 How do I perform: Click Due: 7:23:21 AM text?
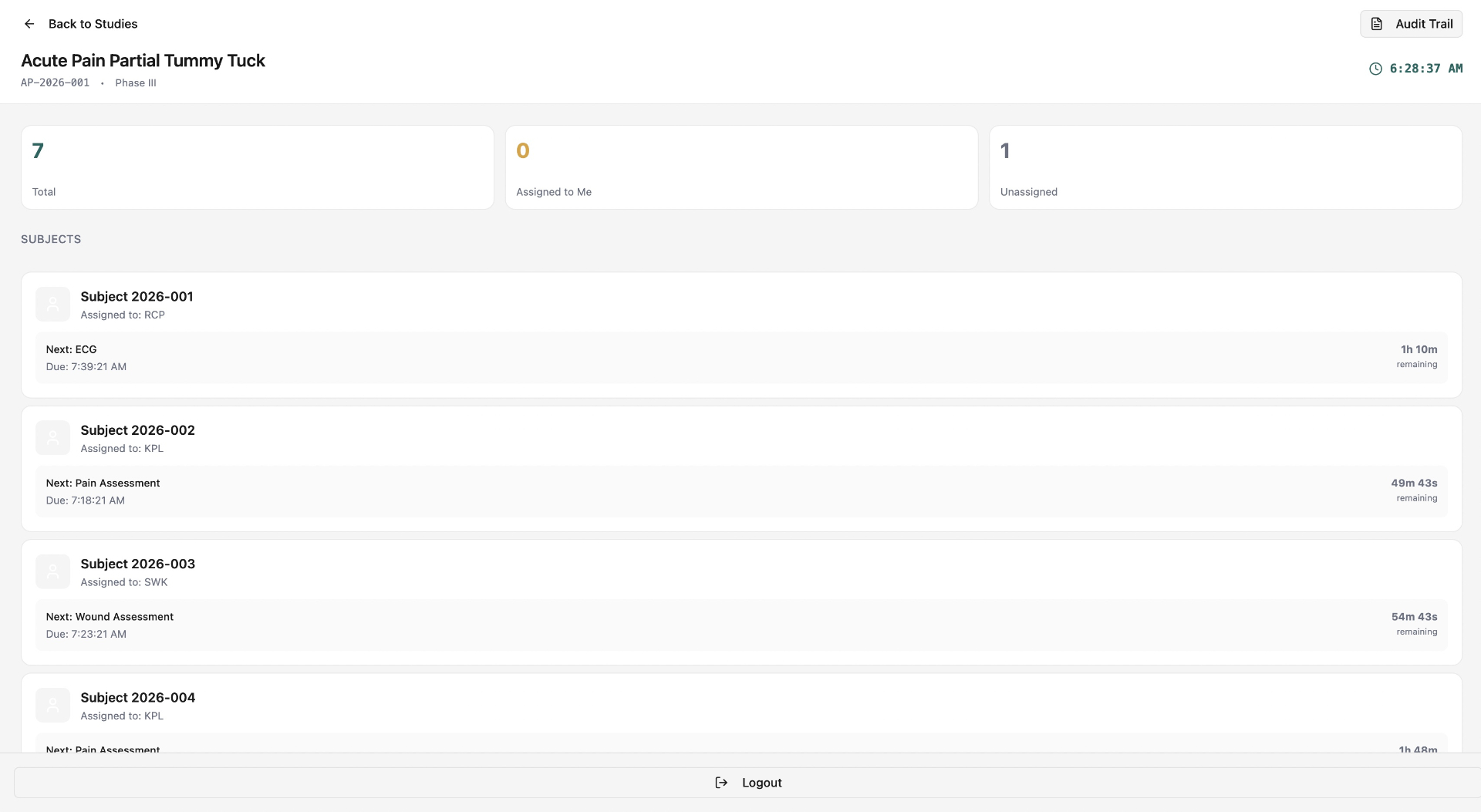(x=86, y=634)
